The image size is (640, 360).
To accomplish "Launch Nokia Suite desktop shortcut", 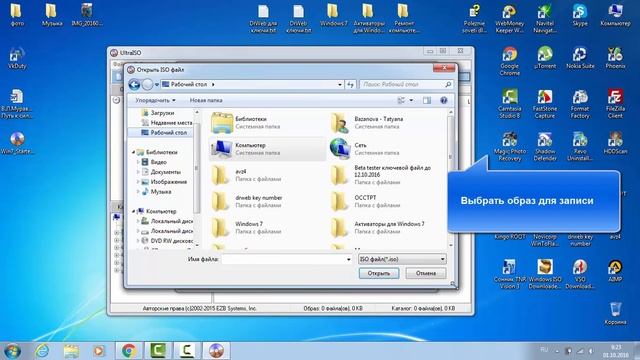I will (x=580, y=58).
